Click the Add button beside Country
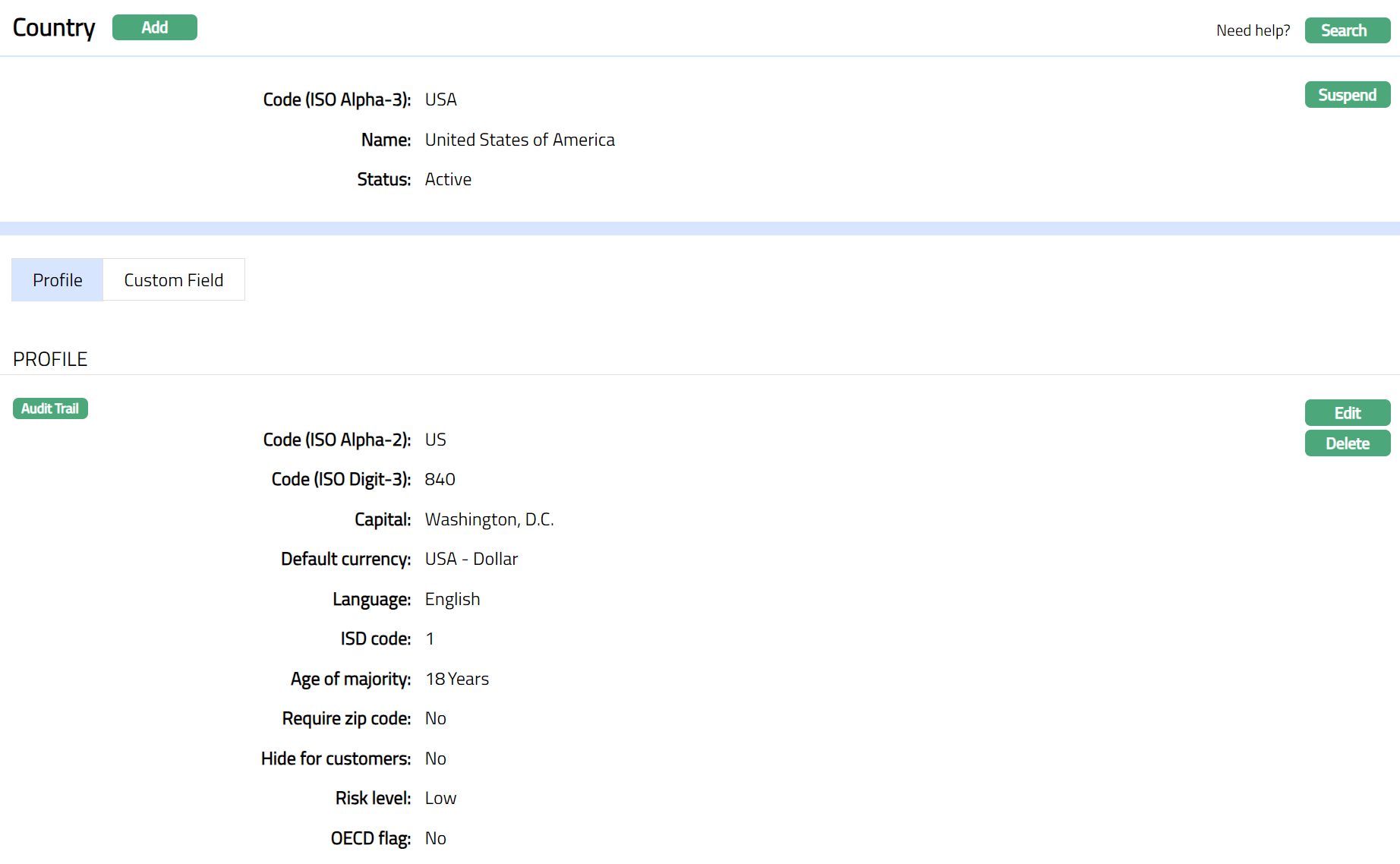Viewport: 1400px width, 864px height. pos(154,27)
